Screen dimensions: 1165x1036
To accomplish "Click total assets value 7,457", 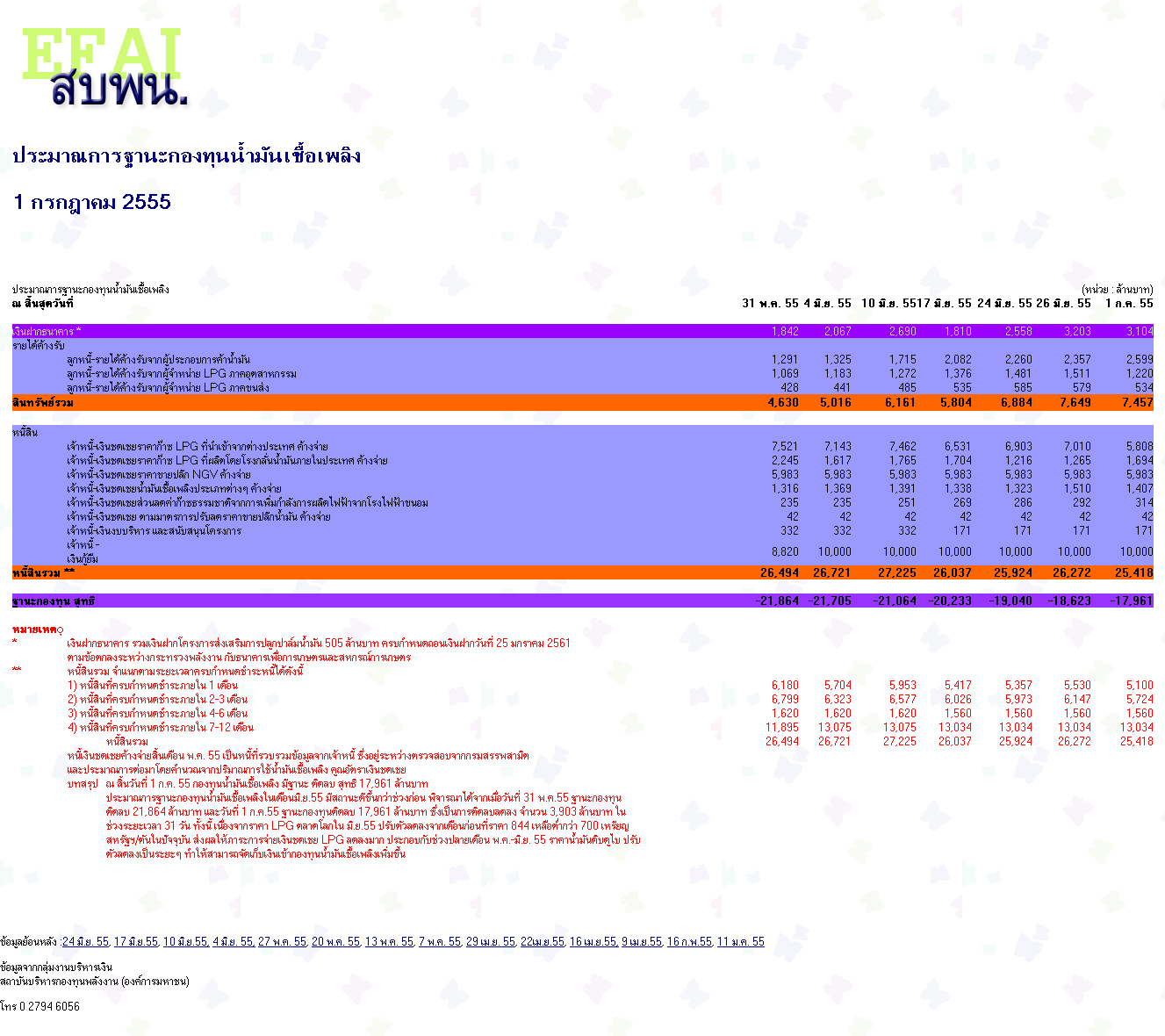I will tap(1138, 403).
